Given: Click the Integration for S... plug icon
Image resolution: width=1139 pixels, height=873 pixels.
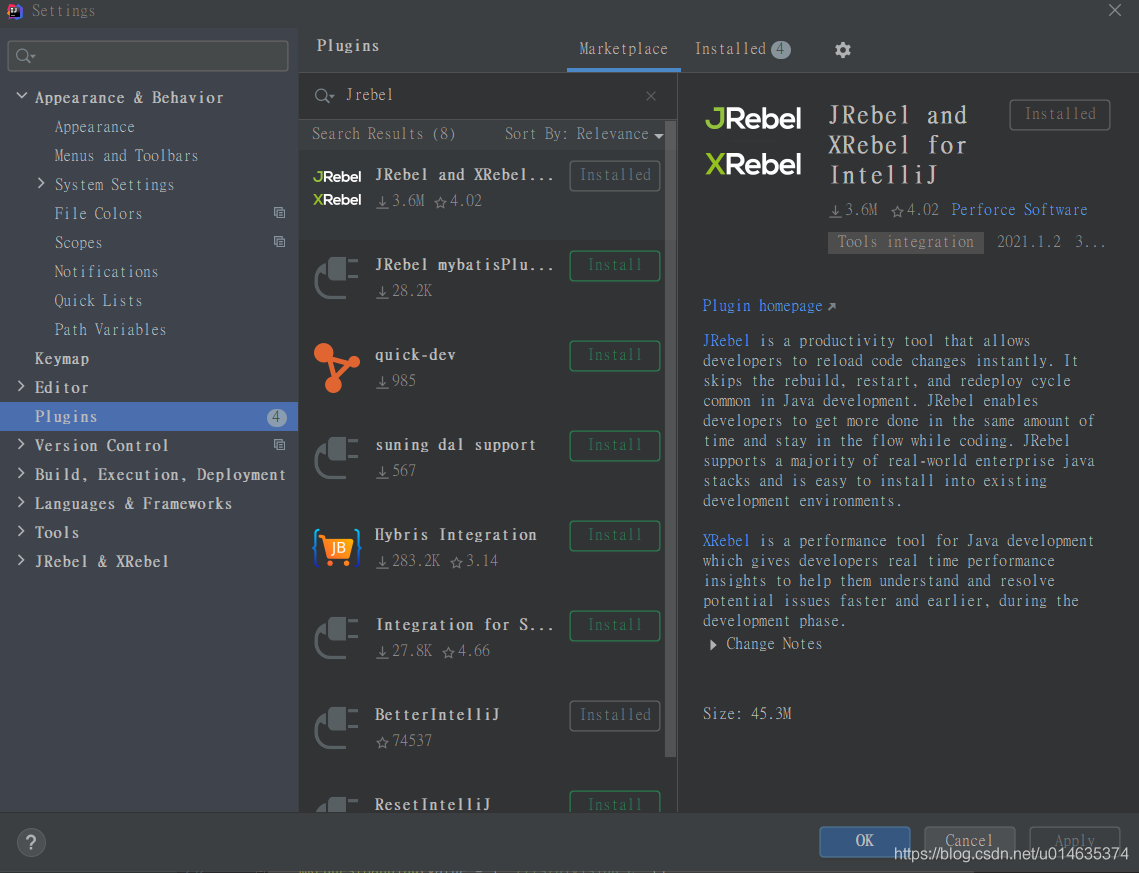Looking at the screenshot, I should pos(336,638).
